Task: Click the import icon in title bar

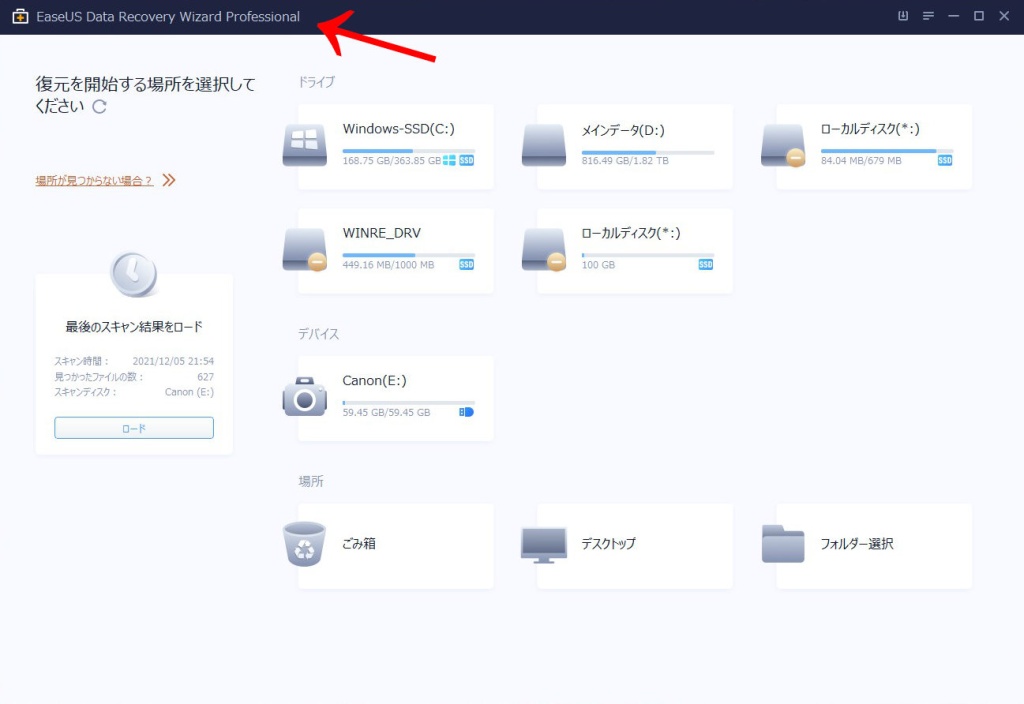Action: click(903, 16)
